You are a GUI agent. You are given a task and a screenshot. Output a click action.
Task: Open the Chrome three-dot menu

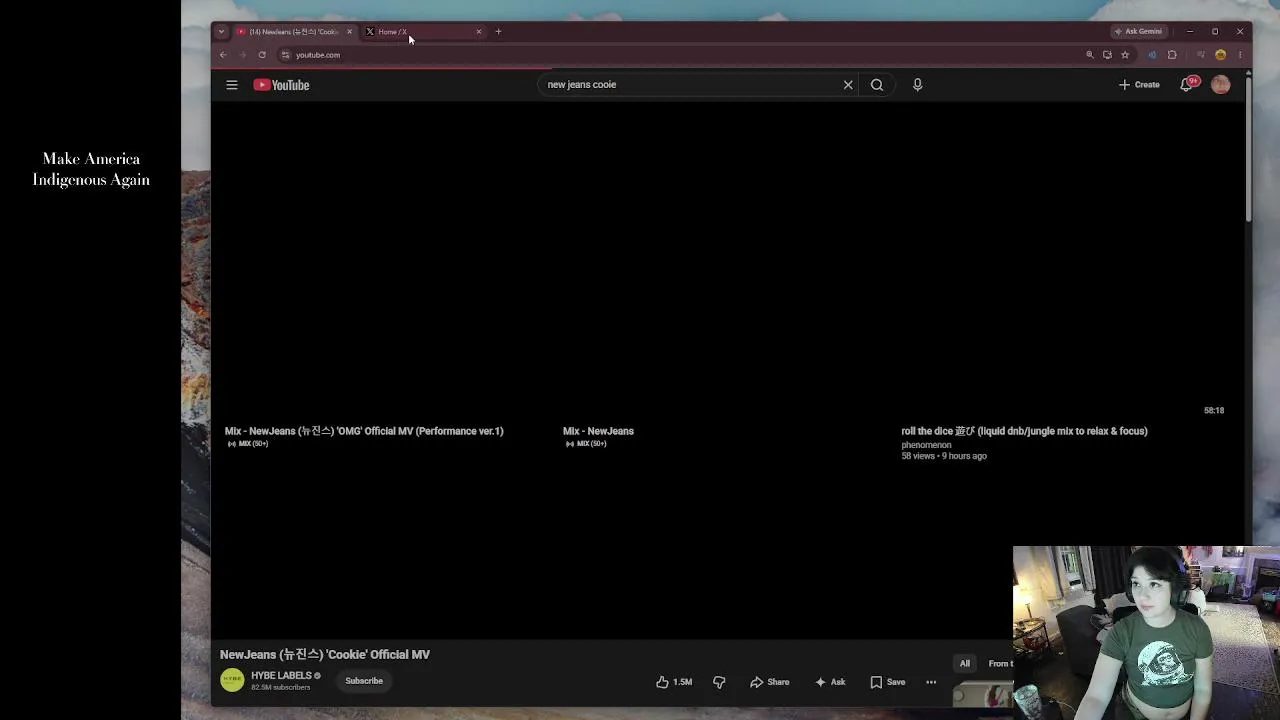coord(1240,55)
